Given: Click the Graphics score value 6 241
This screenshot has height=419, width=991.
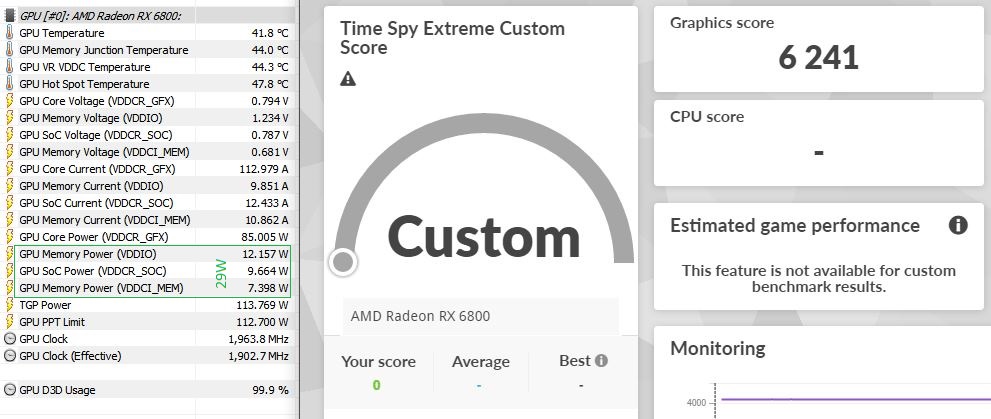Looking at the screenshot, I should [818, 58].
